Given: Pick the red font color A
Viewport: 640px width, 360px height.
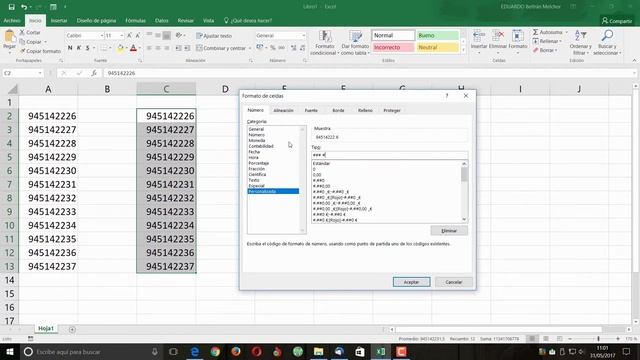Looking at the screenshot, I should [x=133, y=48].
